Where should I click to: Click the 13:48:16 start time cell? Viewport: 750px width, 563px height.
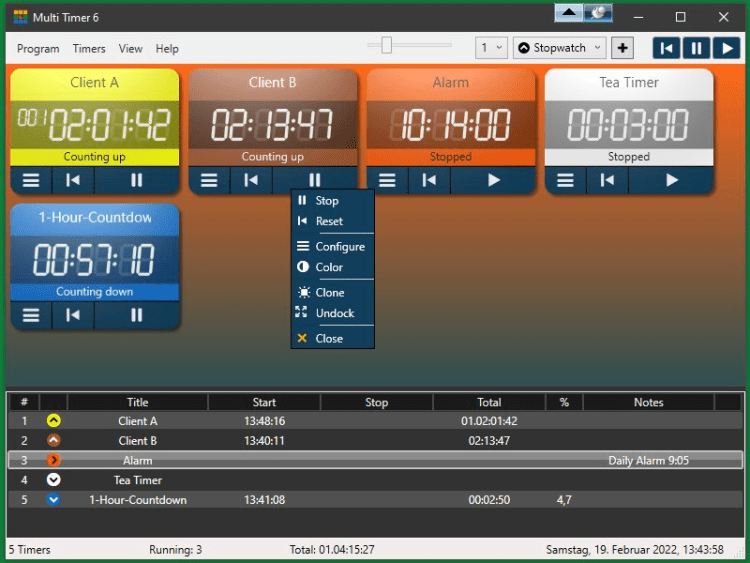click(x=265, y=421)
